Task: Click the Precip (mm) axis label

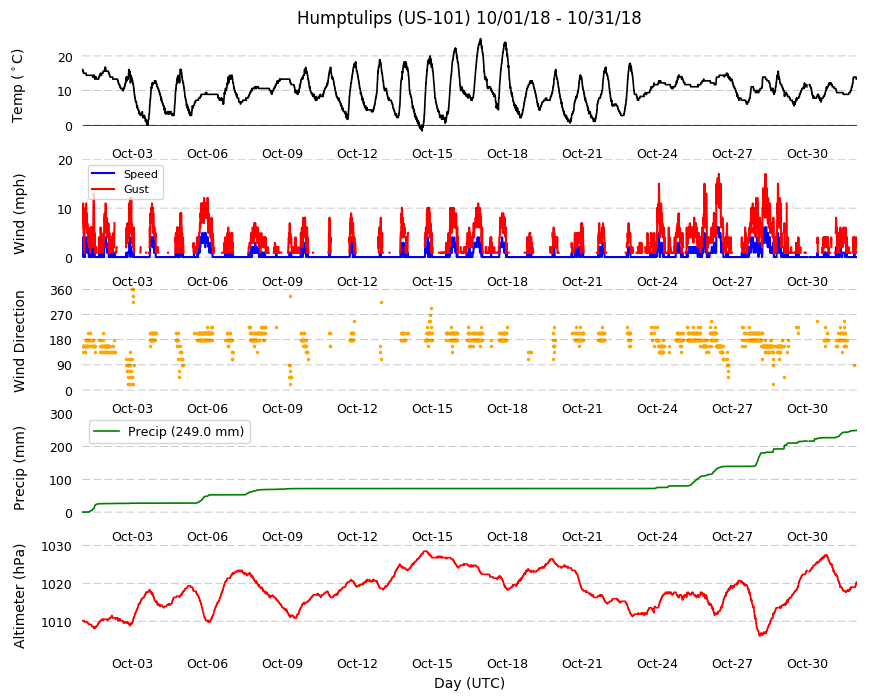Action: (19, 468)
